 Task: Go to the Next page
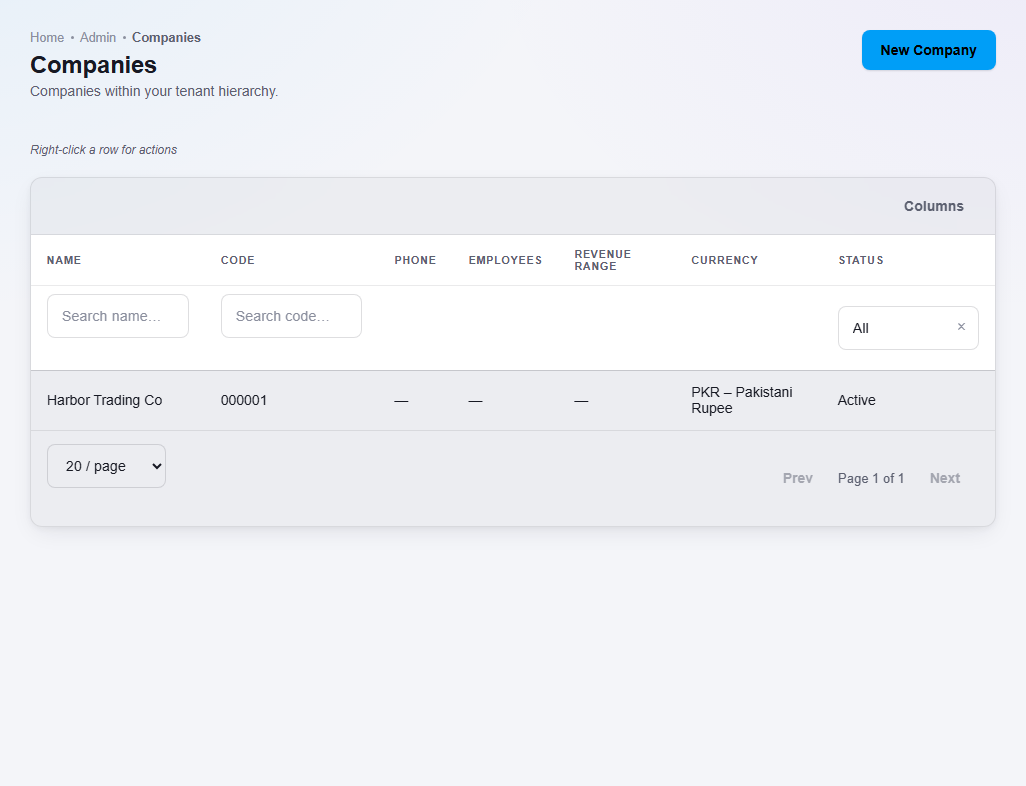(x=944, y=478)
